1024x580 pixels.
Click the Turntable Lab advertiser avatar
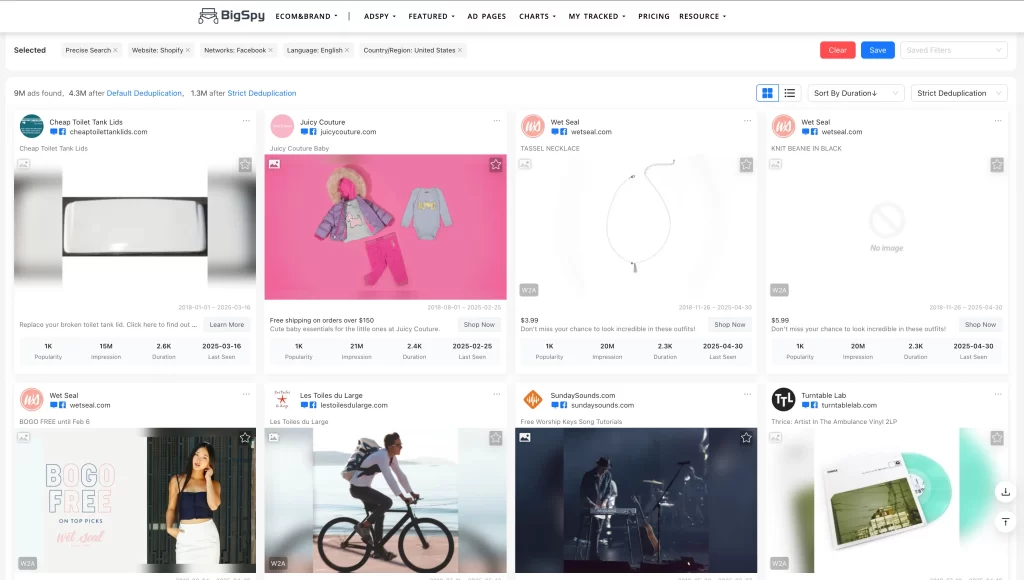784,399
